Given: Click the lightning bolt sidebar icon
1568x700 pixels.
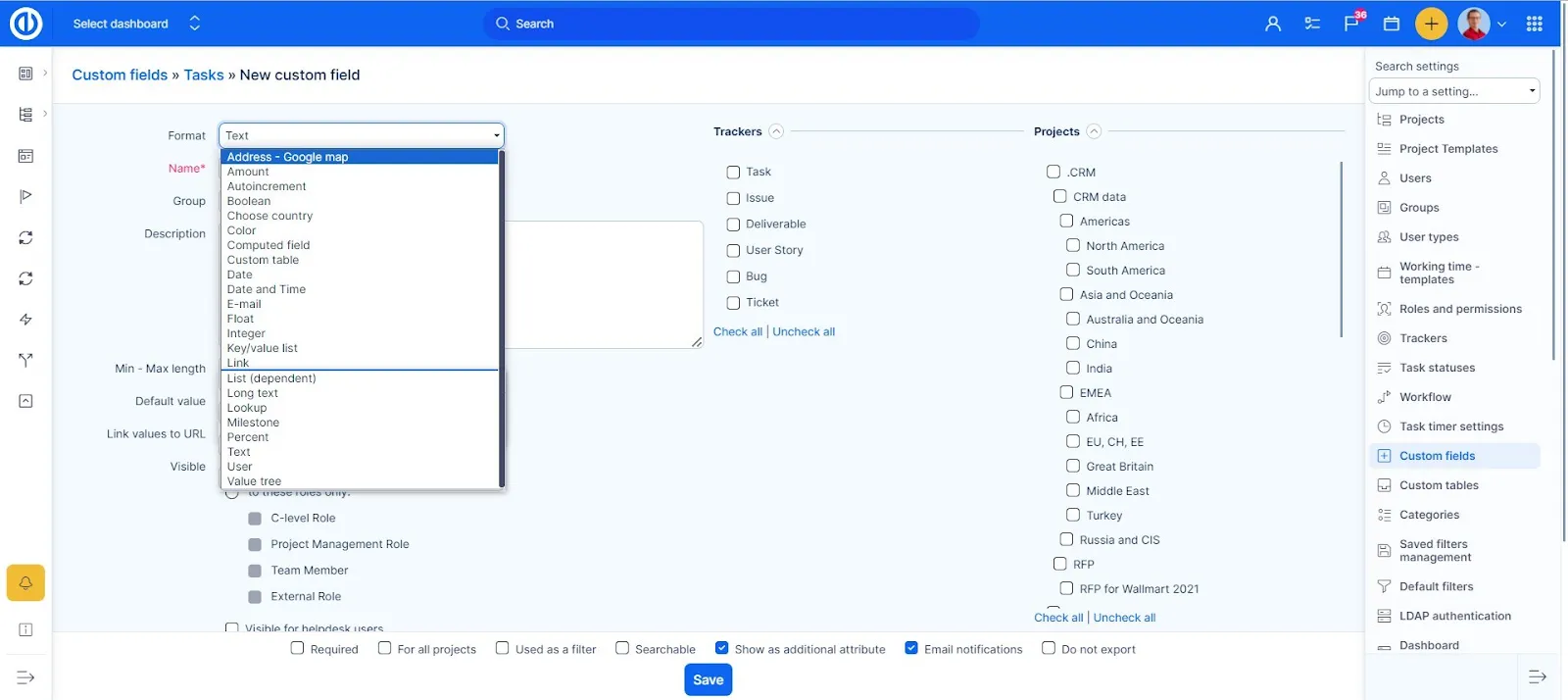Looking at the screenshot, I should (25, 320).
